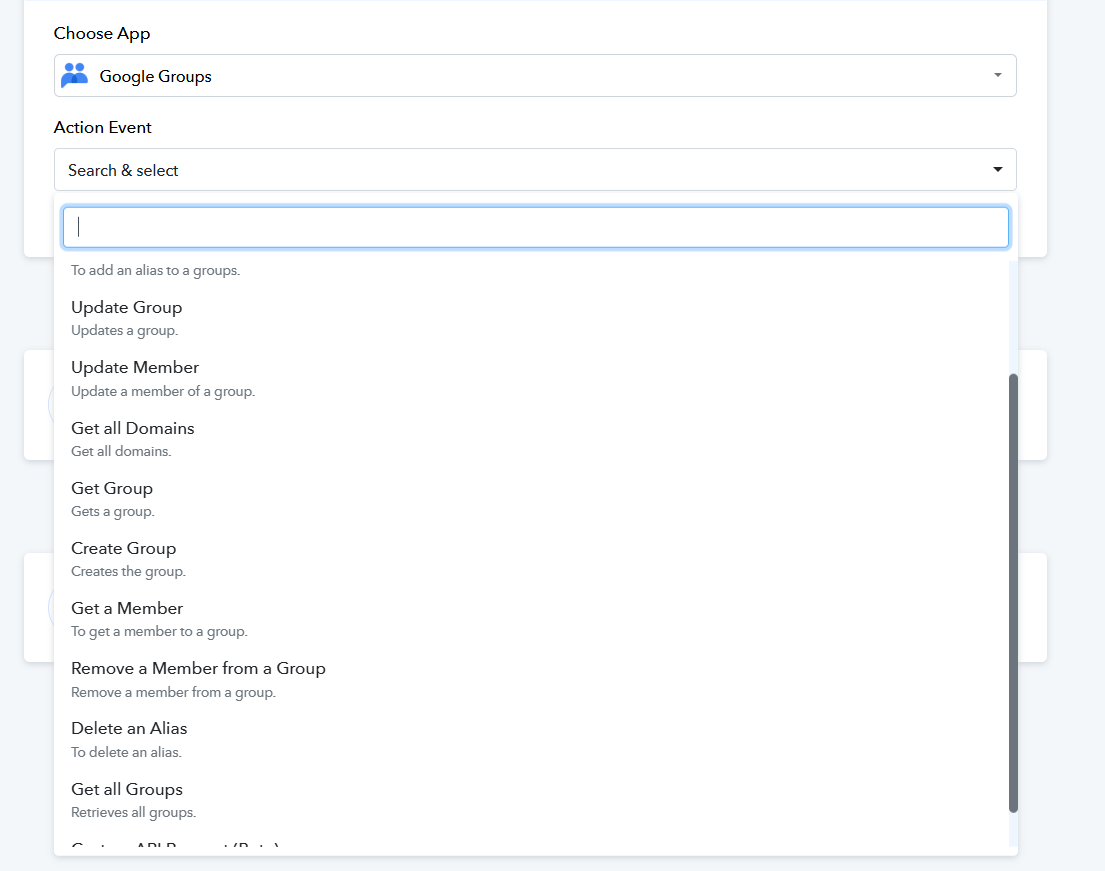
Task: Pick the Get Group action
Action: point(532,499)
